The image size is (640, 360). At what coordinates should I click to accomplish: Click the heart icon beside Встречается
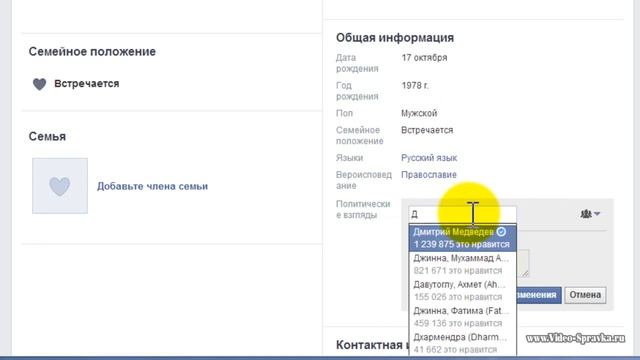[40, 84]
